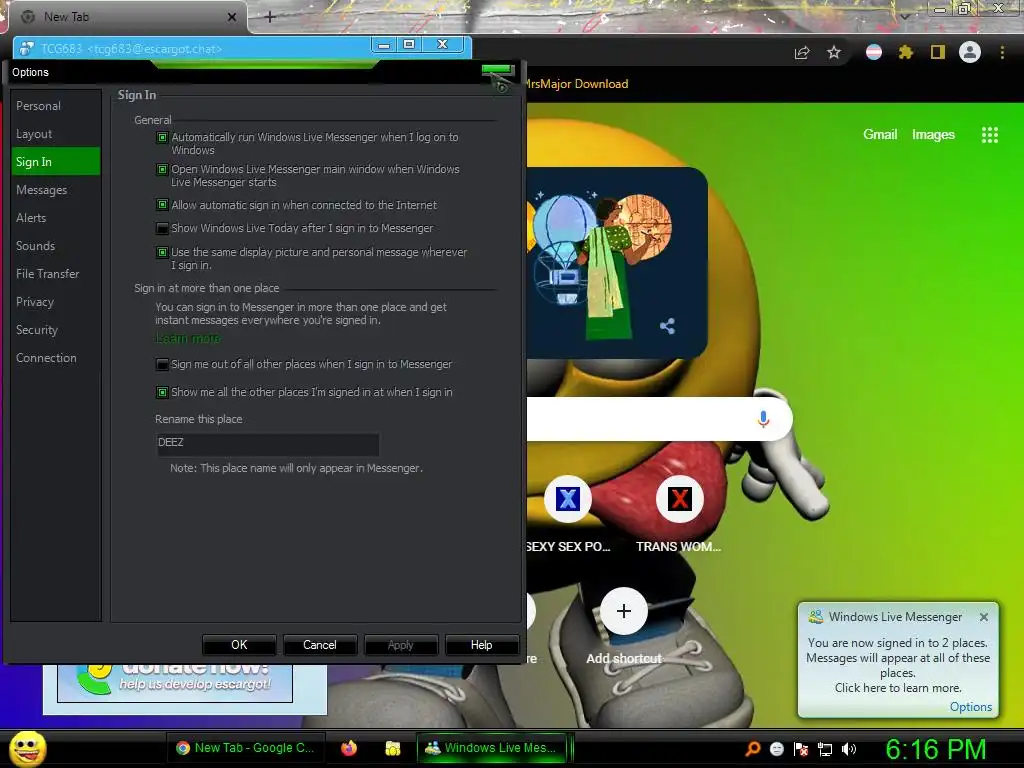
Task: Select the Layout options category
Action: [56, 134]
